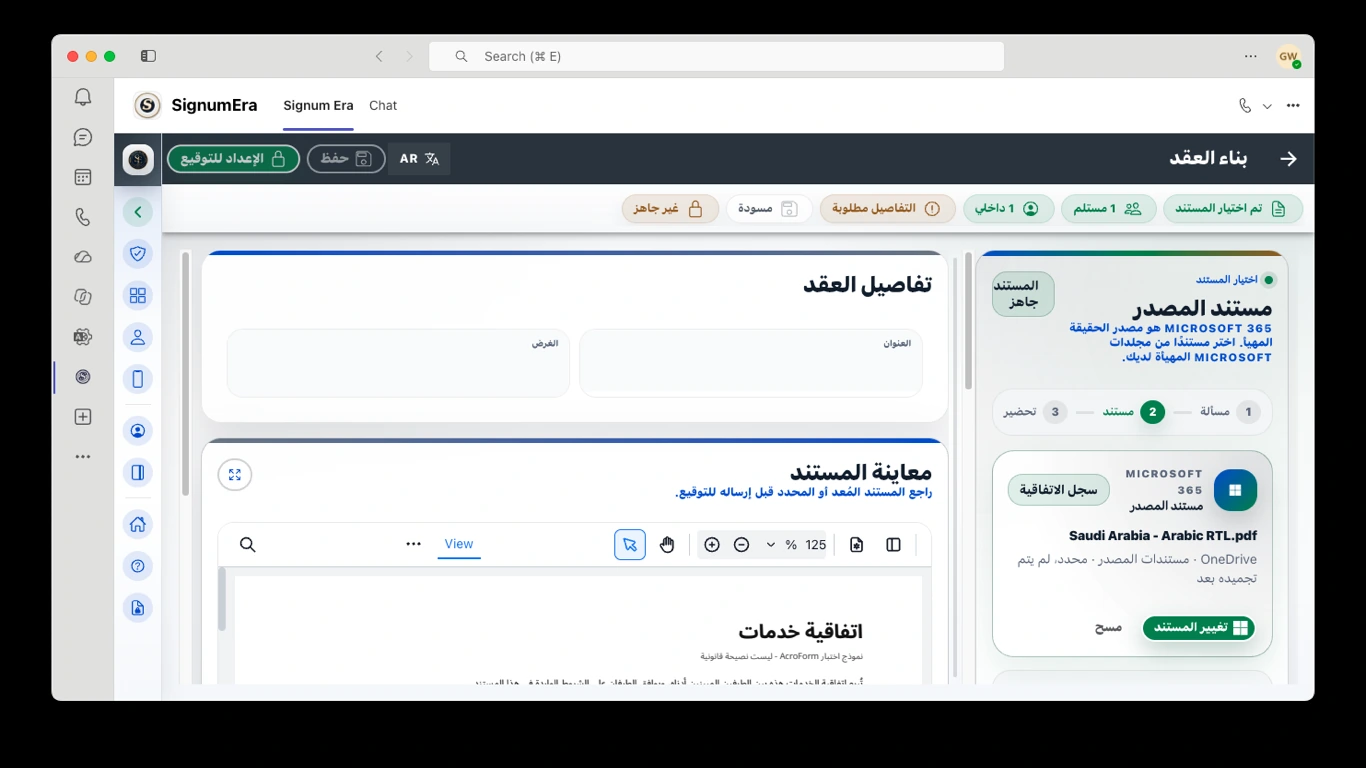The height and width of the screenshot is (768, 1366).
Task: Select step 3 تحضير
Action: coord(1036,412)
